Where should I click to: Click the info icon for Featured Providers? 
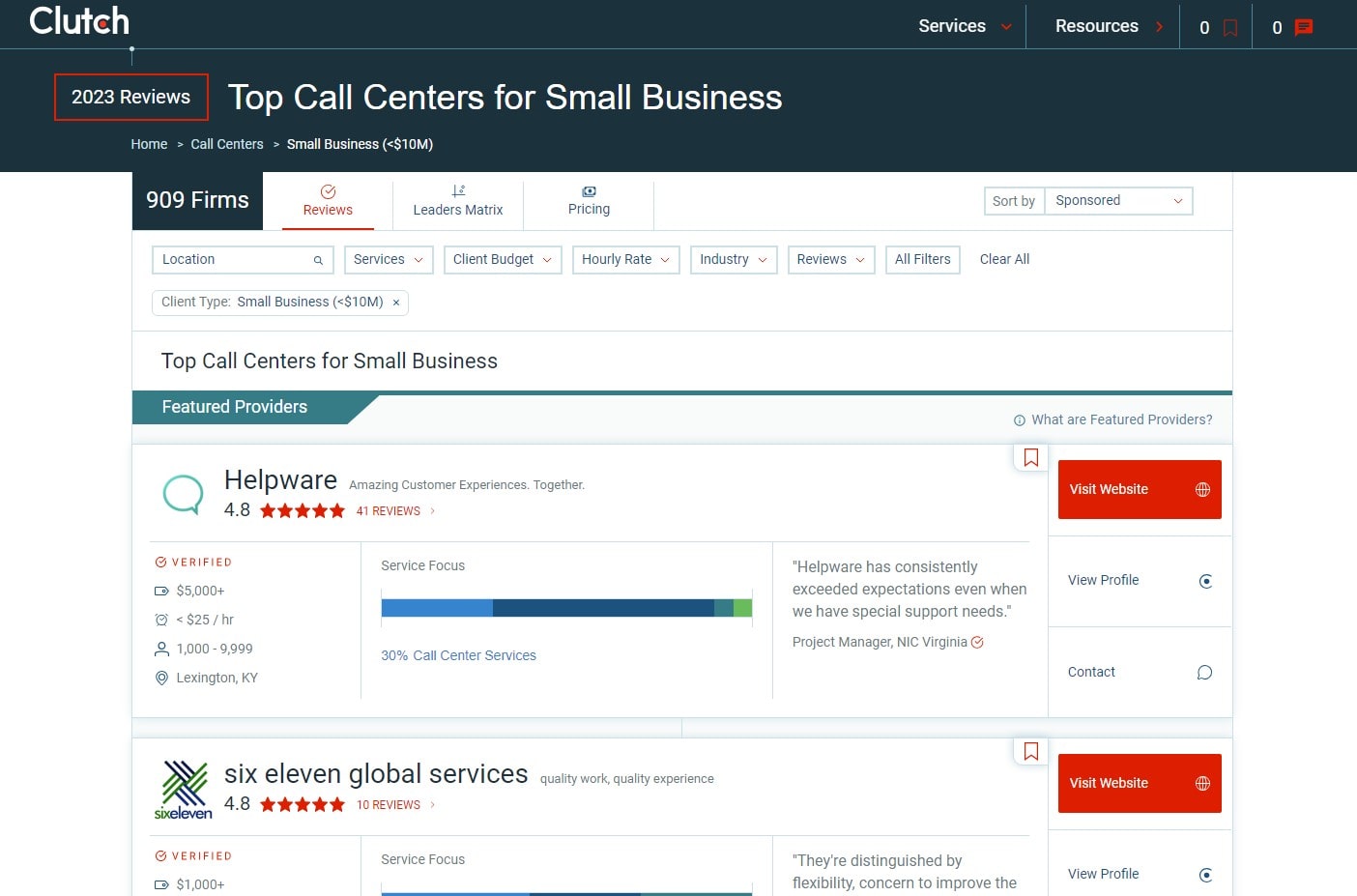[1019, 420]
